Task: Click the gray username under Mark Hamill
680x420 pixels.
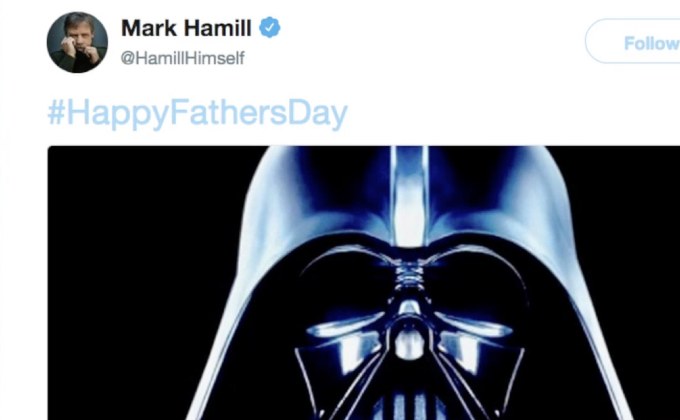Action: pos(183,58)
